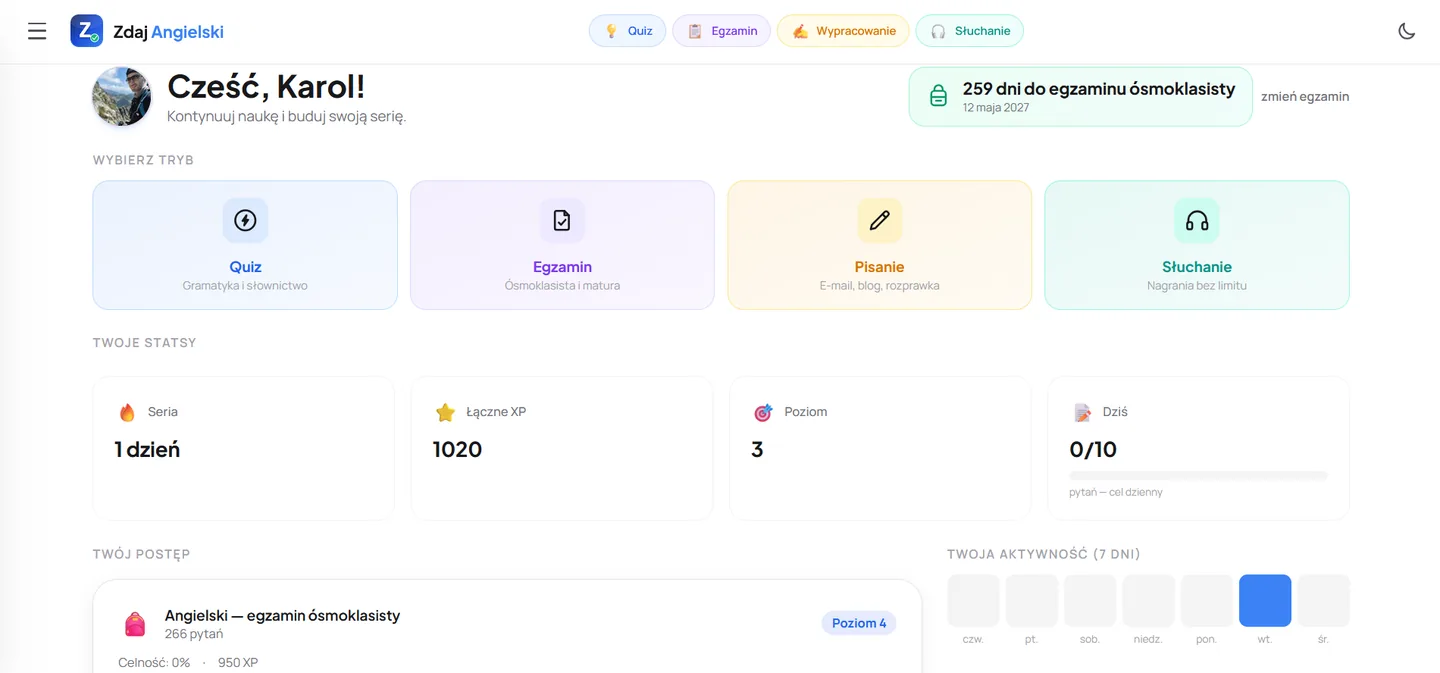
Task: Click the pencil Pisanie icon
Action: tap(880, 221)
